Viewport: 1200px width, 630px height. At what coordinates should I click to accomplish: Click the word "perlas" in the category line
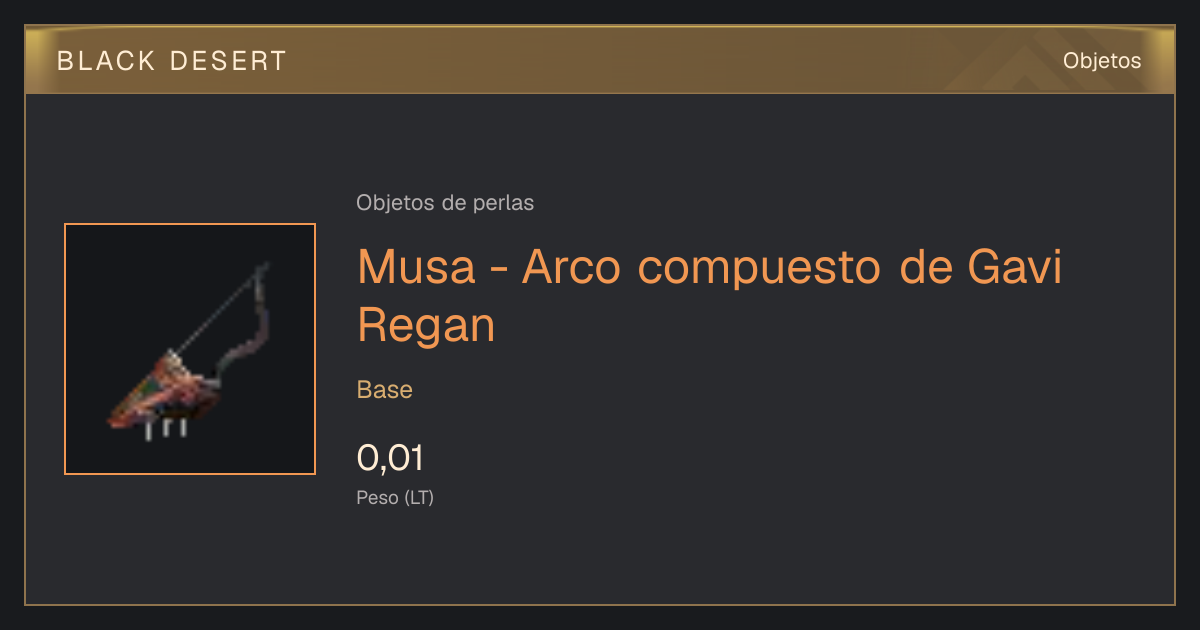(507, 204)
